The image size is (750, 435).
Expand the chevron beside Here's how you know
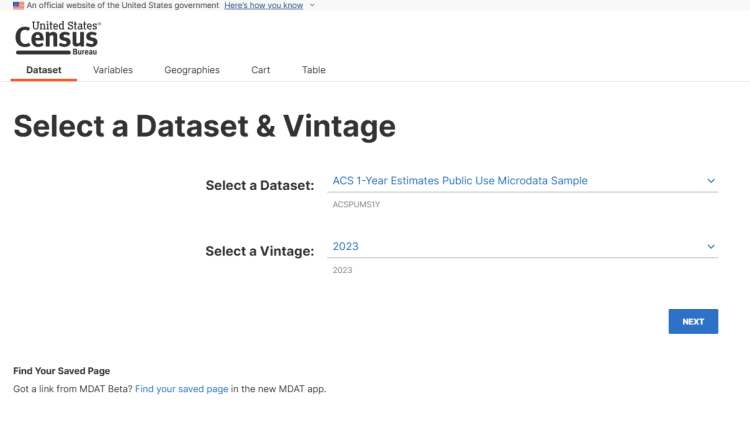(x=312, y=5)
